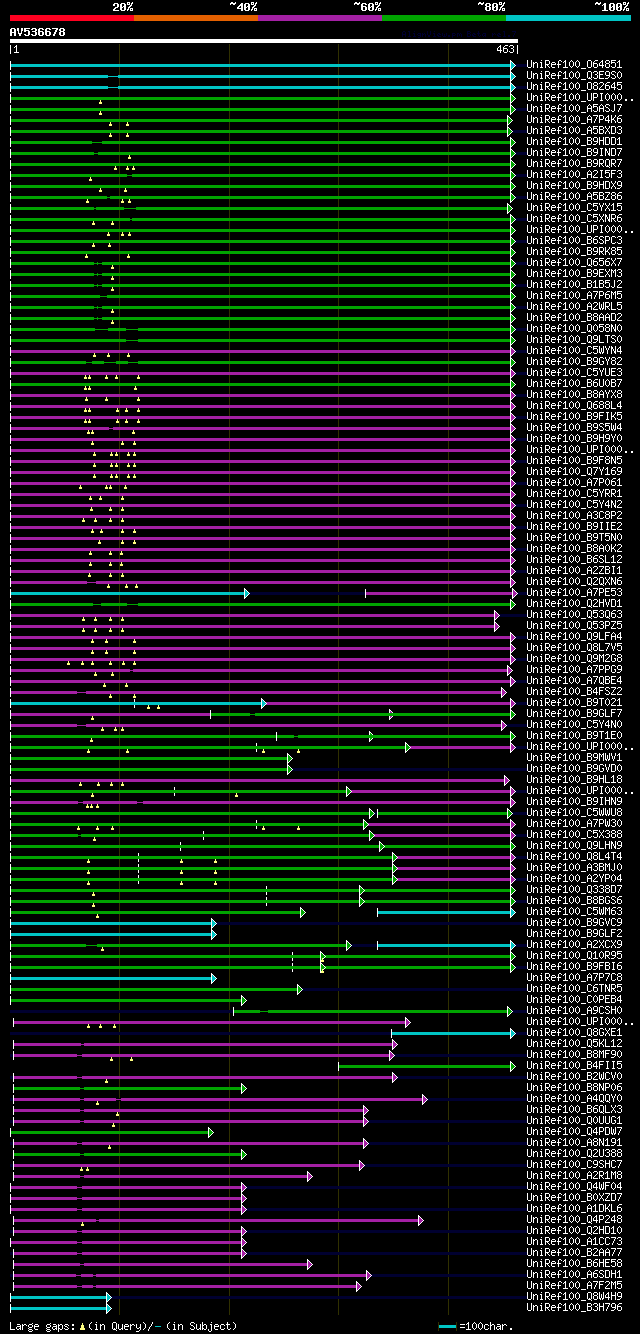Screen dimensions: 640x1334
Task: Go to UniRef100_B9MWV1 entry
Action: (x=575, y=757)
